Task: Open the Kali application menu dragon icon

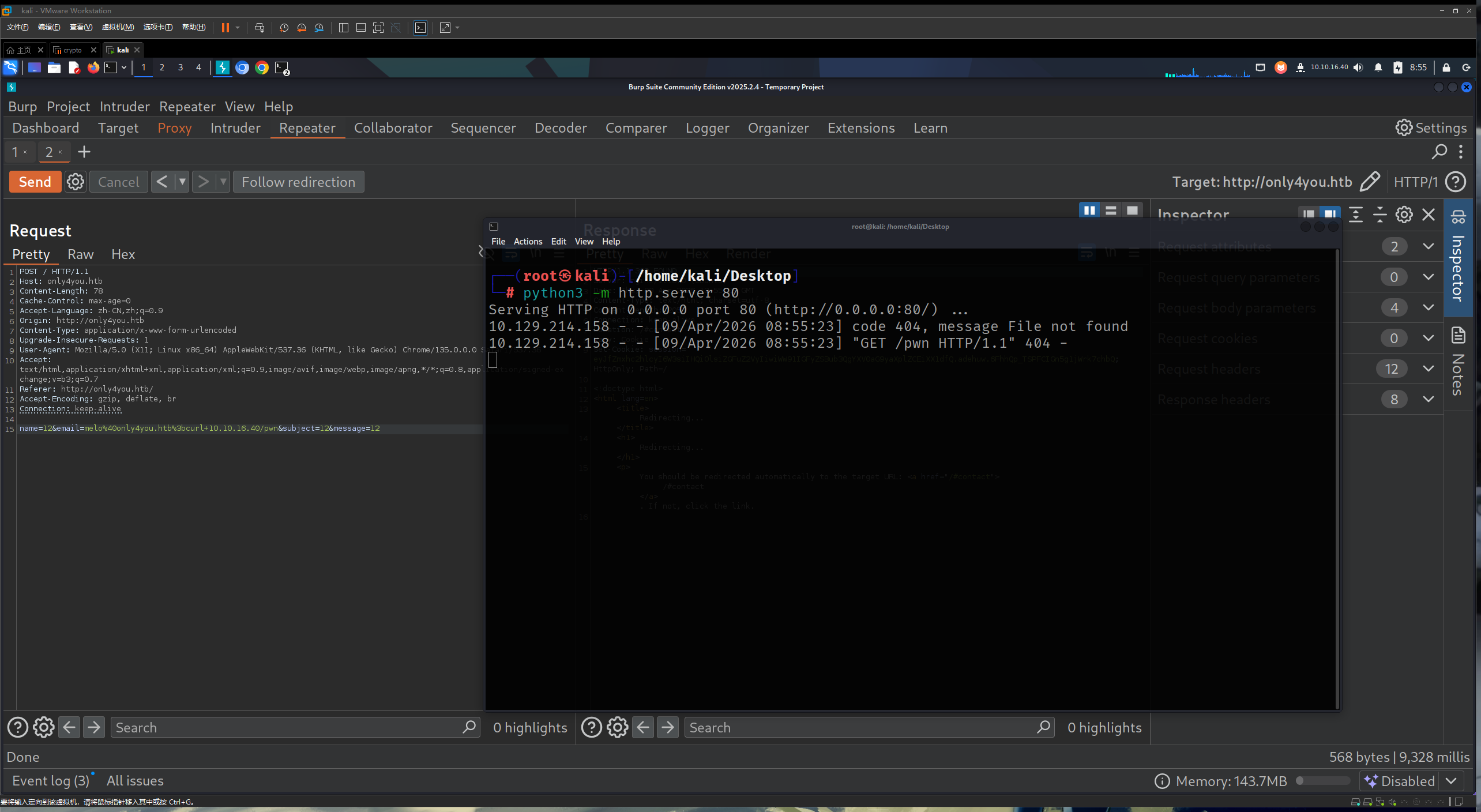Action: [x=10, y=67]
